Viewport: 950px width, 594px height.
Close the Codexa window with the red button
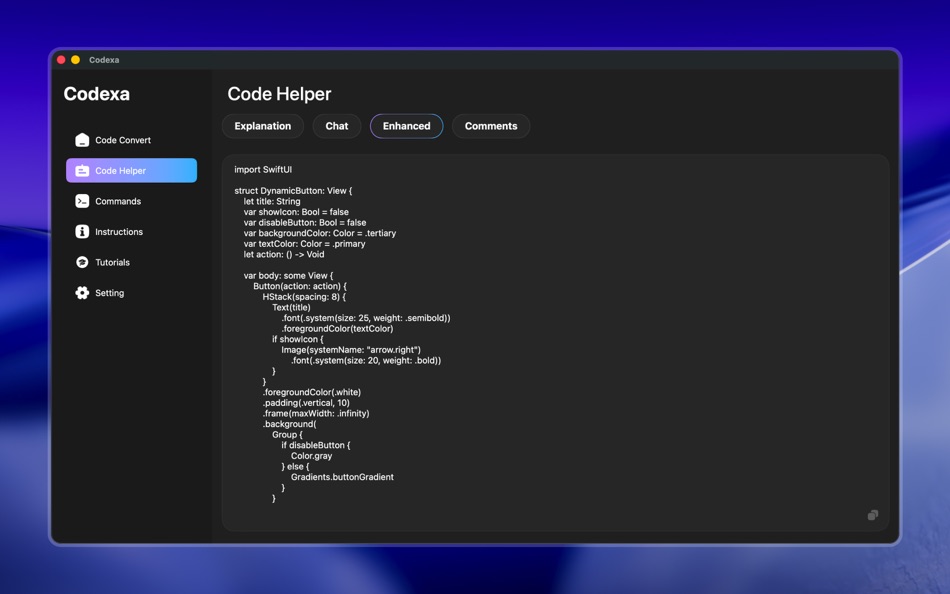click(x=61, y=59)
